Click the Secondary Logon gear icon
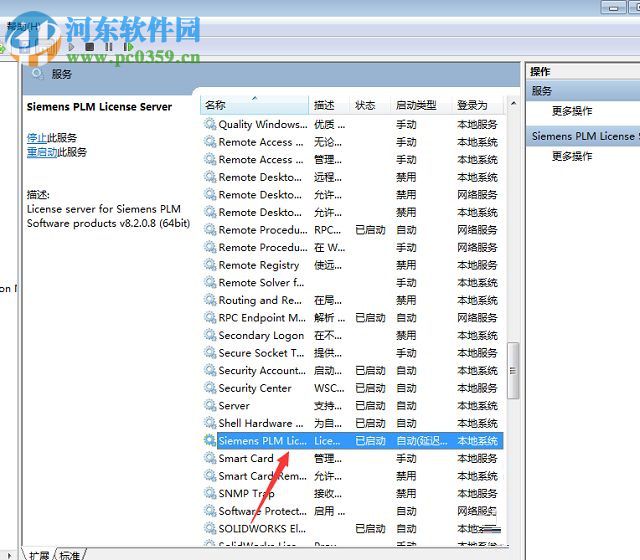The image size is (640, 560). 210,335
